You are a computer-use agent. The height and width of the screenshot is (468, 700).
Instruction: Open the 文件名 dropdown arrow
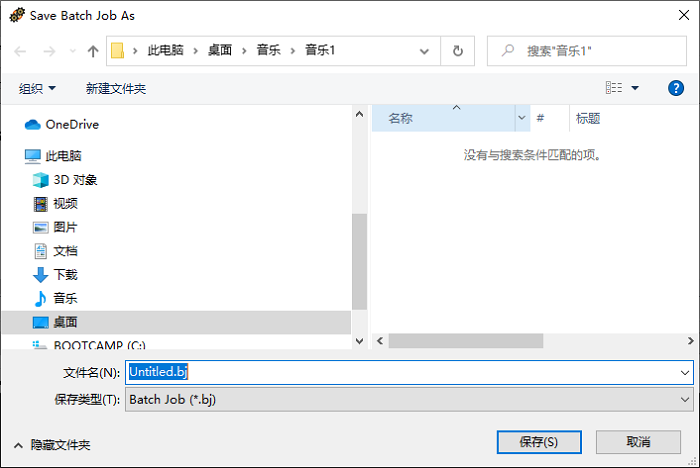(685, 372)
